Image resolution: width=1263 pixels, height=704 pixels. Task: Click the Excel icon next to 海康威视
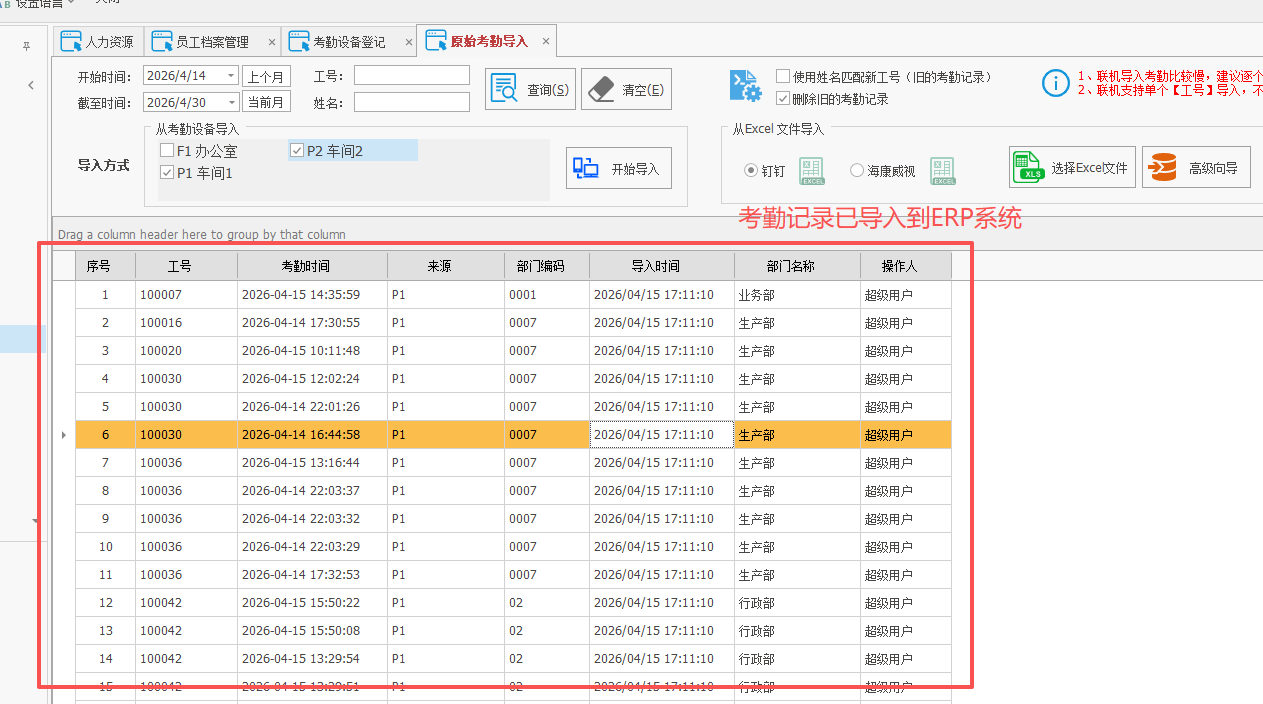[x=941, y=170]
